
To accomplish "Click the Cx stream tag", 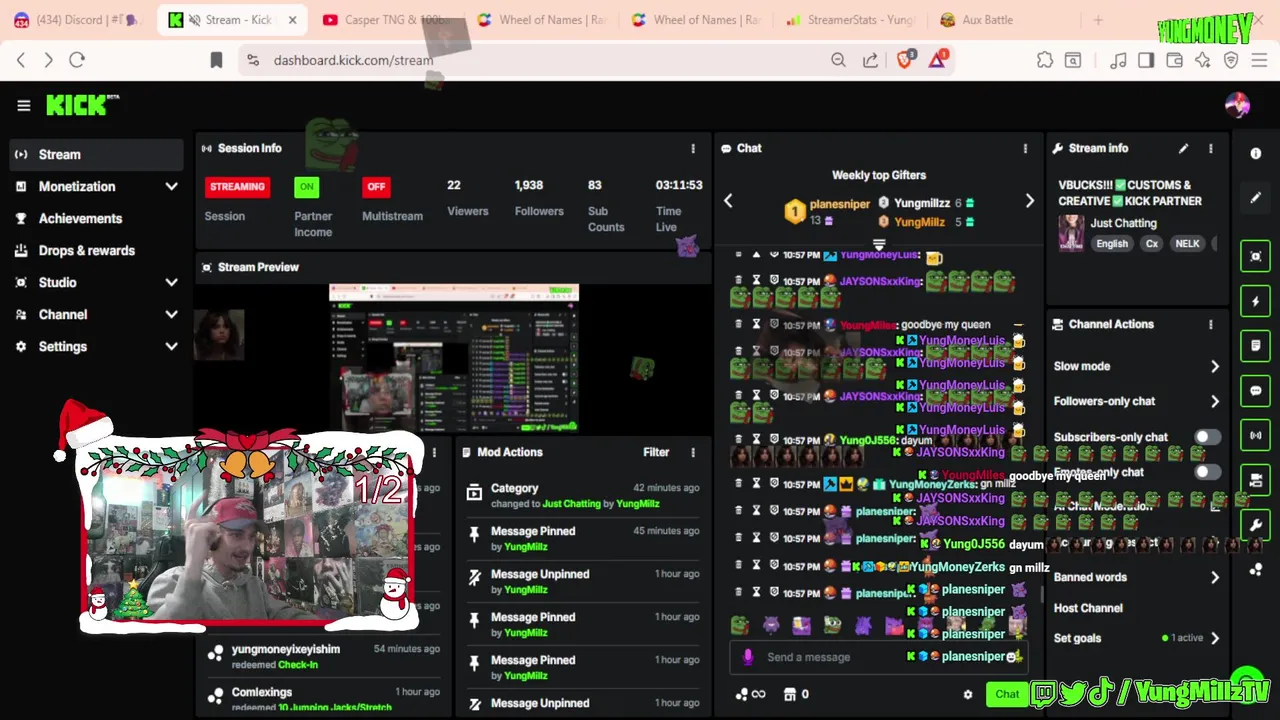I will (x=1152, y=244).
